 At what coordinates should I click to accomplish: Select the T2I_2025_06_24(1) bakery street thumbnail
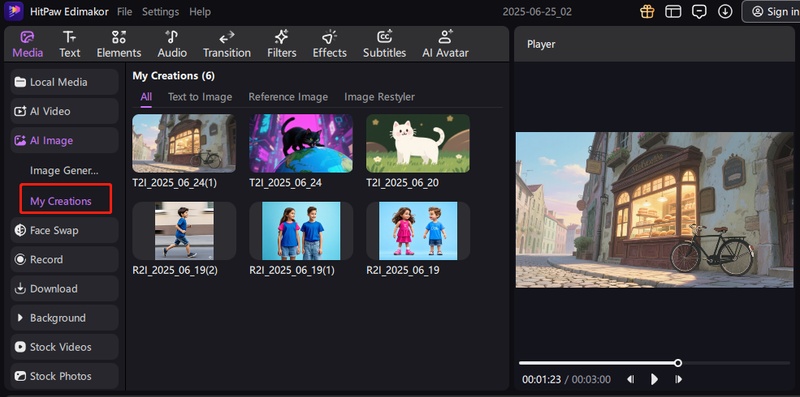pyautogui.click(x=184, y=143)
